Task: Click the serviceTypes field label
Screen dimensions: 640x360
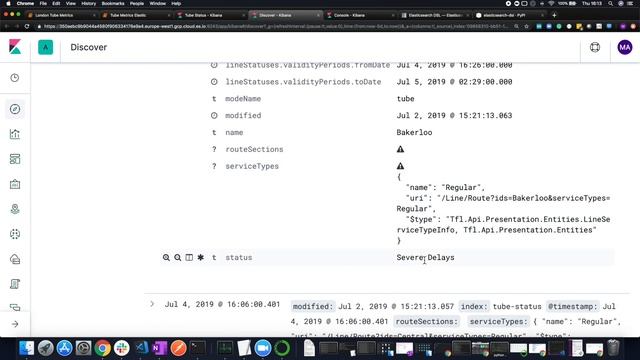Action: pyautogui.click(x=252, y=166)
